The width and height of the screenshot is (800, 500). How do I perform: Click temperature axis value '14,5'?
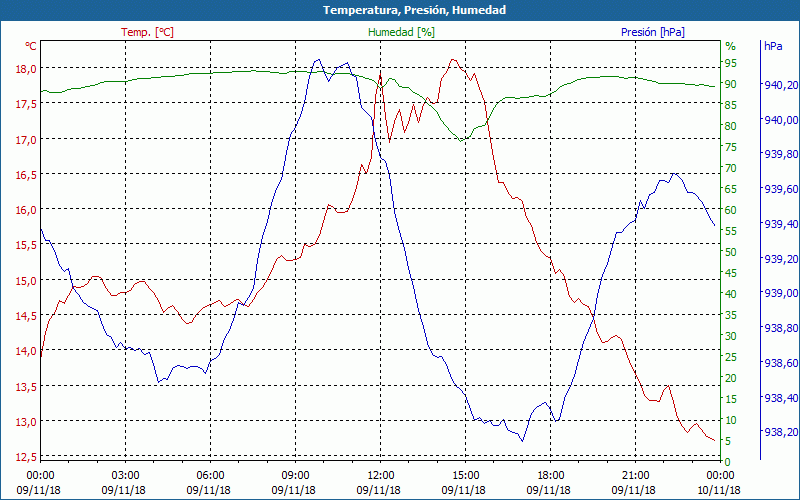coord(26,316)
